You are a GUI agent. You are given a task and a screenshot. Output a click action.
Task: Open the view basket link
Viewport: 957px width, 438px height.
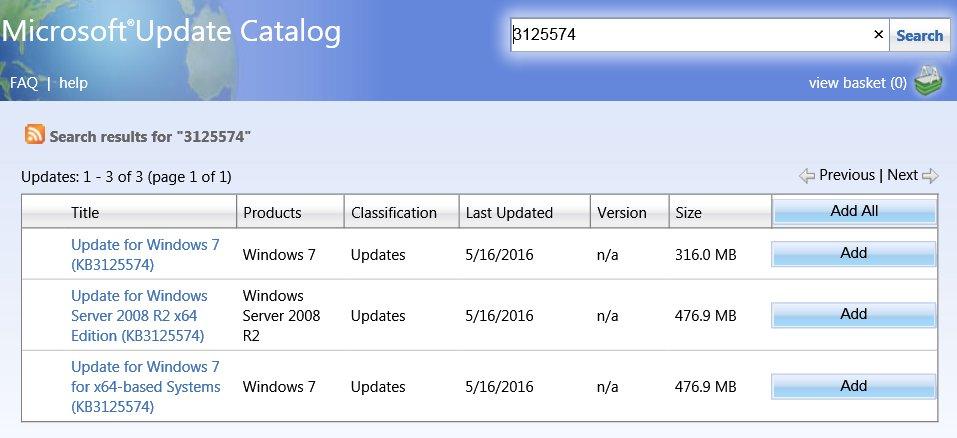857,83
